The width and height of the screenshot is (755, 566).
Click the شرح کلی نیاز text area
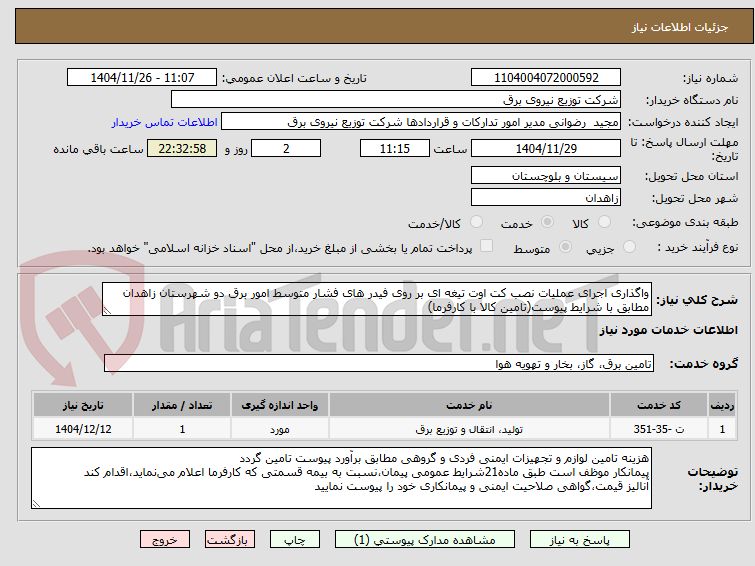377,300
